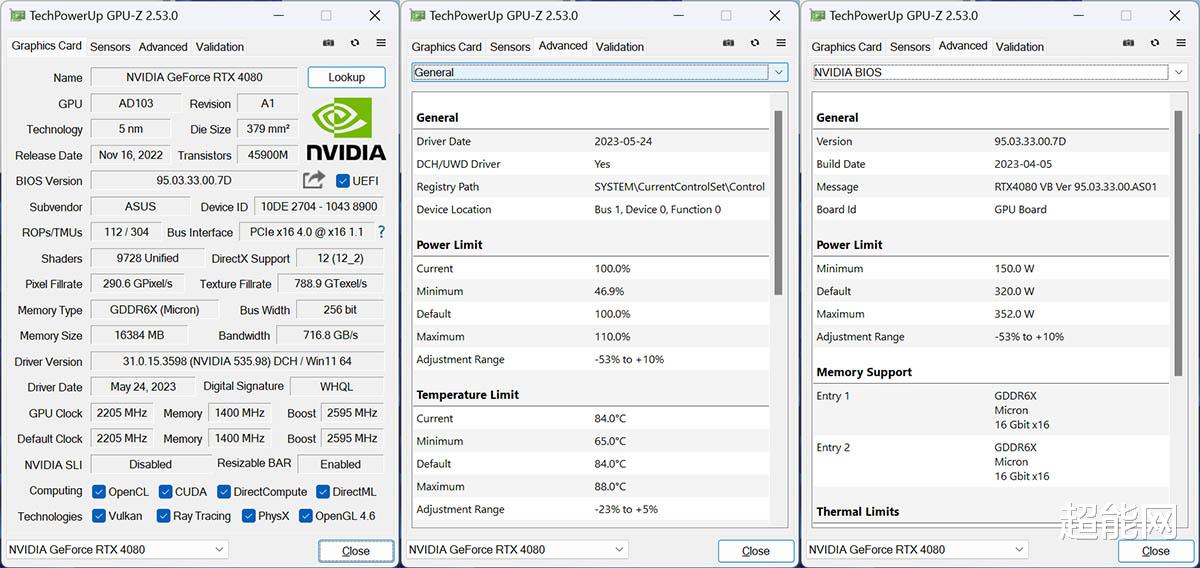Screen dimensions: 1200x568
Task: Open GPU selector dropdown in left window
Action: click(x=117, y=549)
